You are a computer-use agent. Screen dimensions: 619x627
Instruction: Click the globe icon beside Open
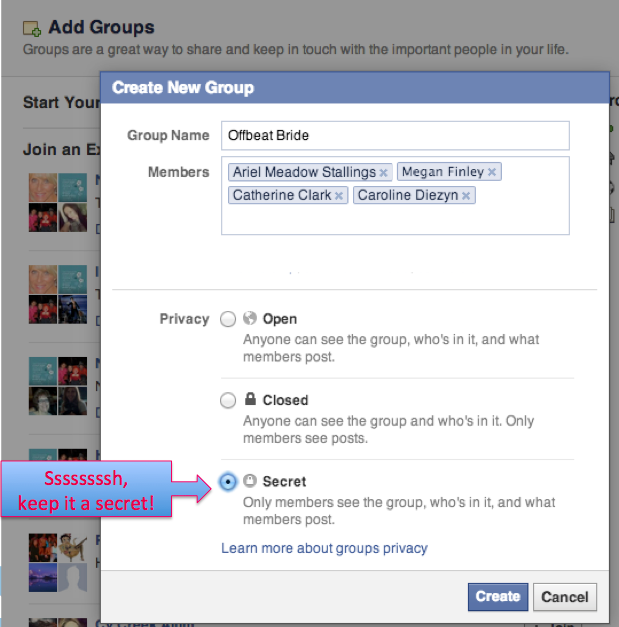pyautogui.click(x=250, y=319)
